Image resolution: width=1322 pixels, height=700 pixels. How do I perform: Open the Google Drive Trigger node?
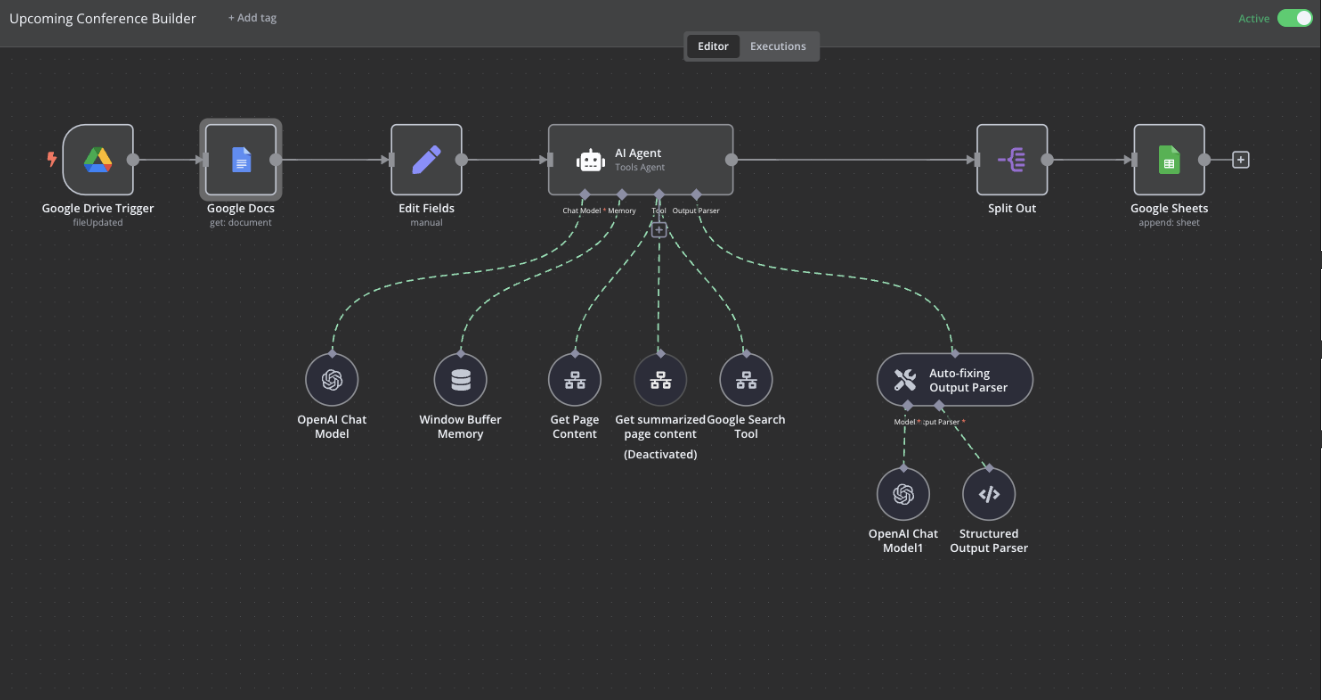[x=98, y=159]
